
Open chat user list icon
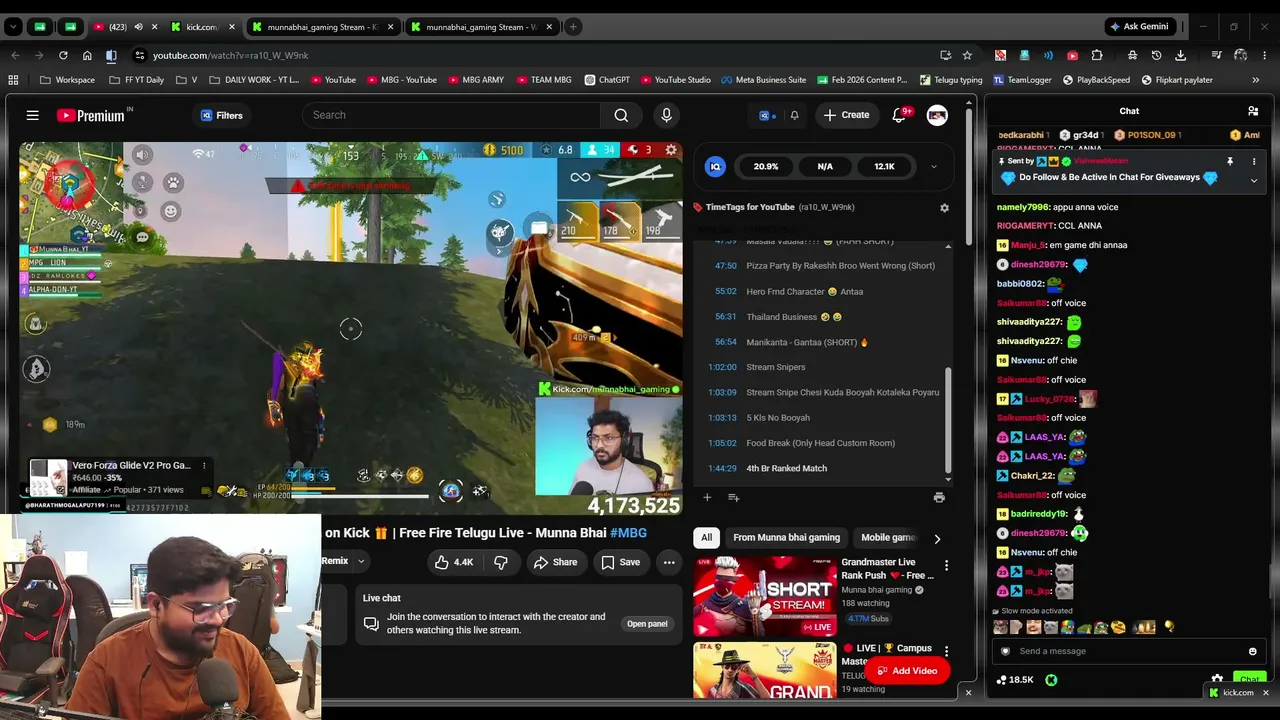(1253, 111)
